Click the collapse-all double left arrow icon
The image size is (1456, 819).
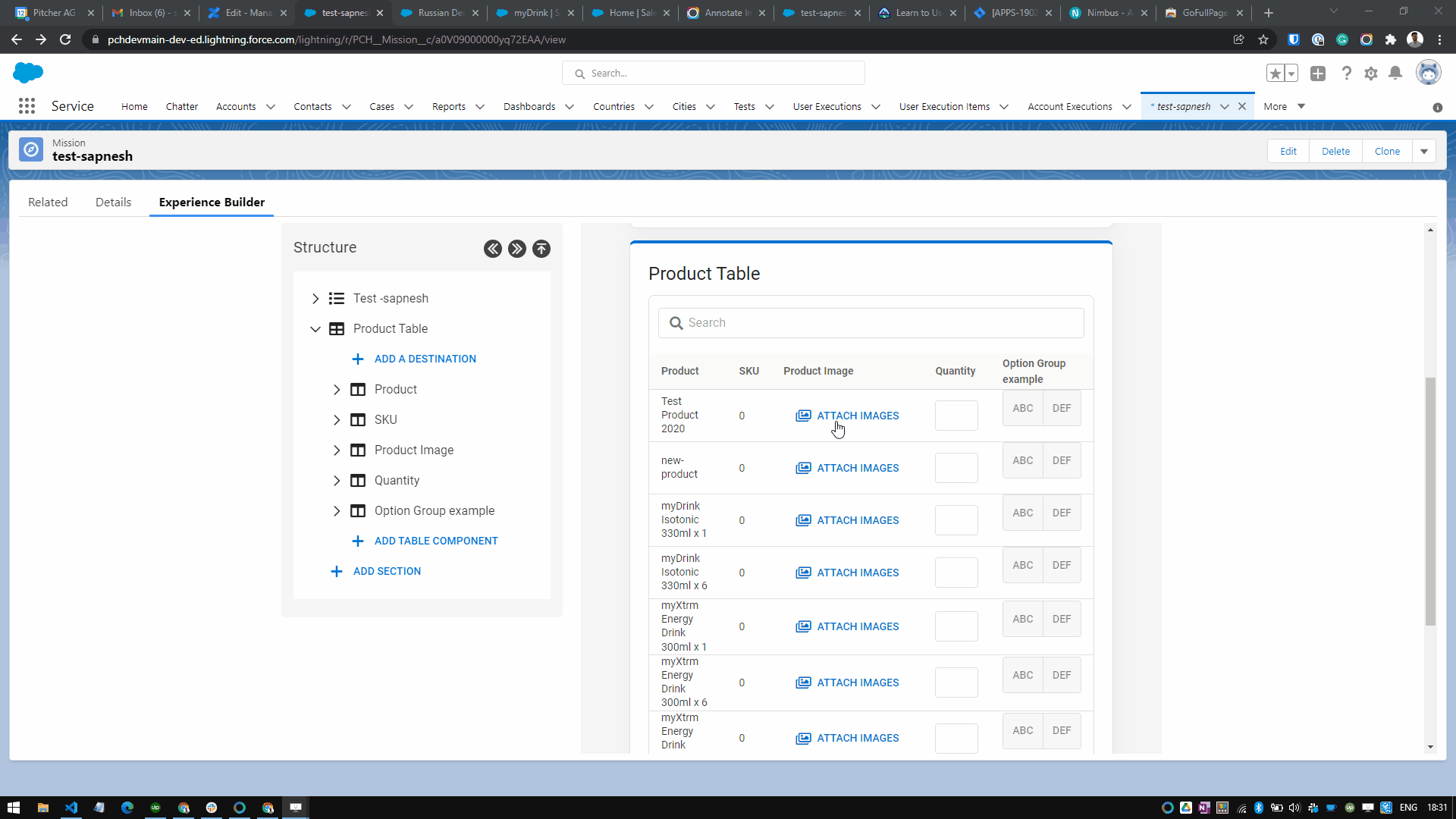(x=493, y=249)
